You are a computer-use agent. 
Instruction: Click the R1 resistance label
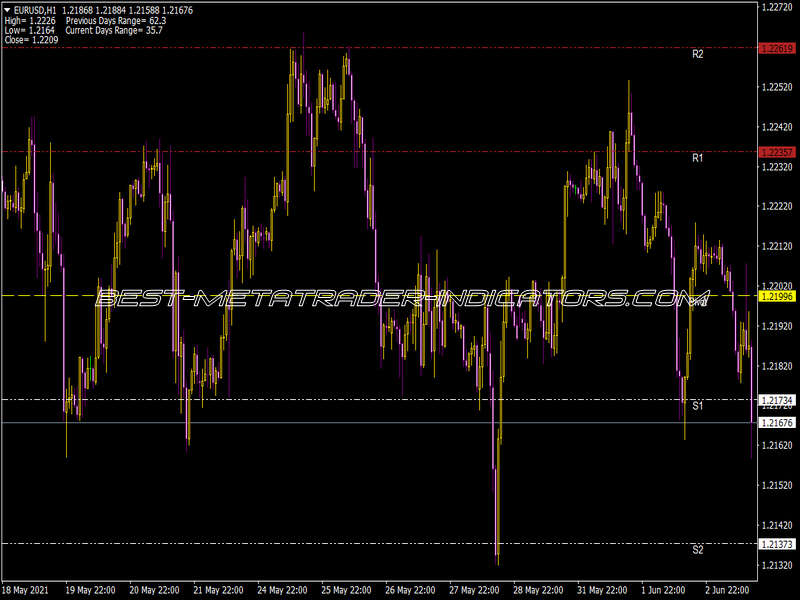tap(697, 158)
